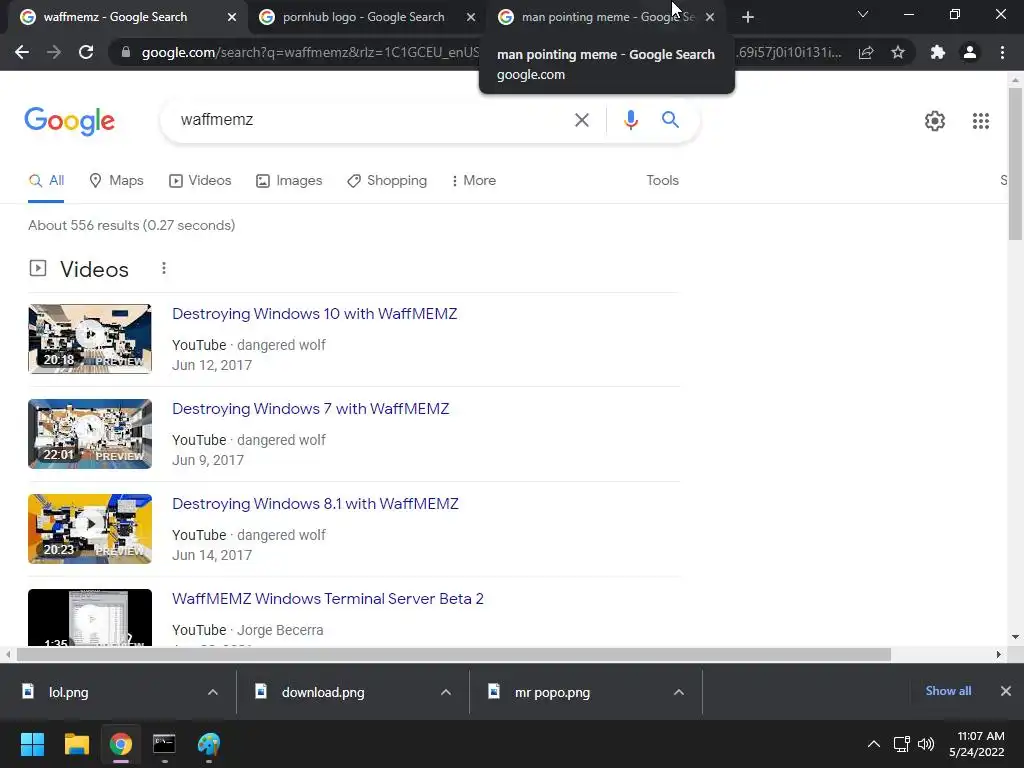
Task: Click the horizontal scrollbar right arrow
Action: [998, 654]
